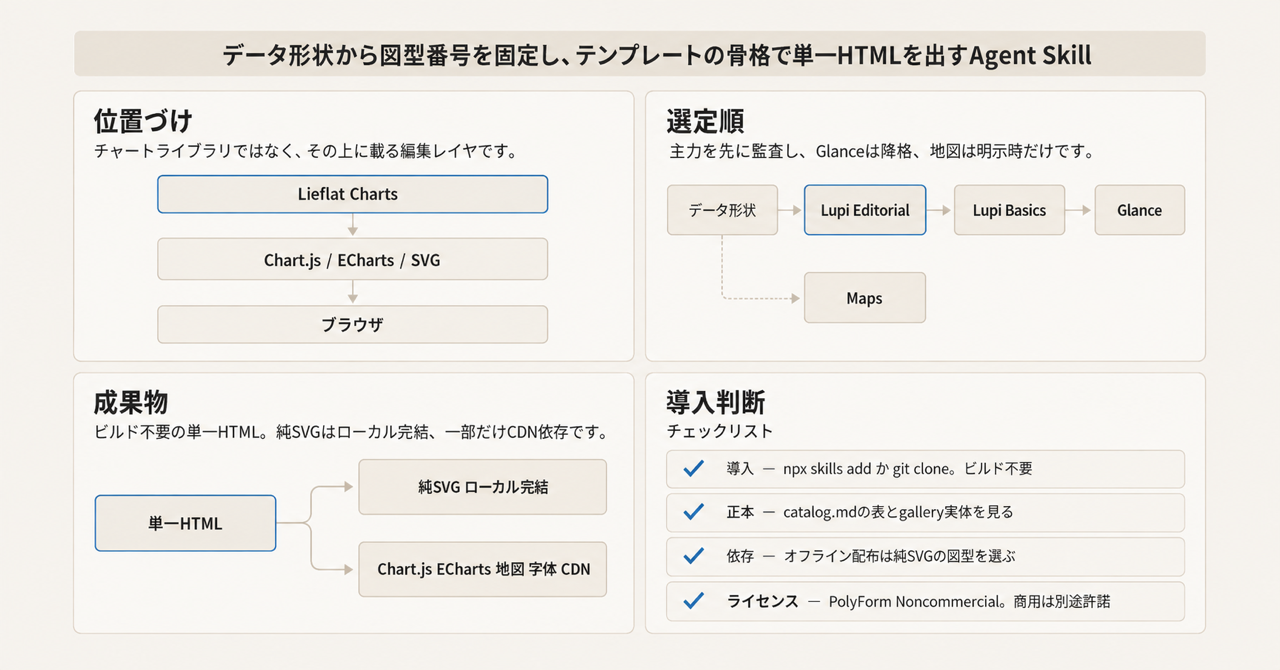Toggle the checkmark on the 導入 row
1280x670 pixels.
pyautogui.click(x=692, y=468)
